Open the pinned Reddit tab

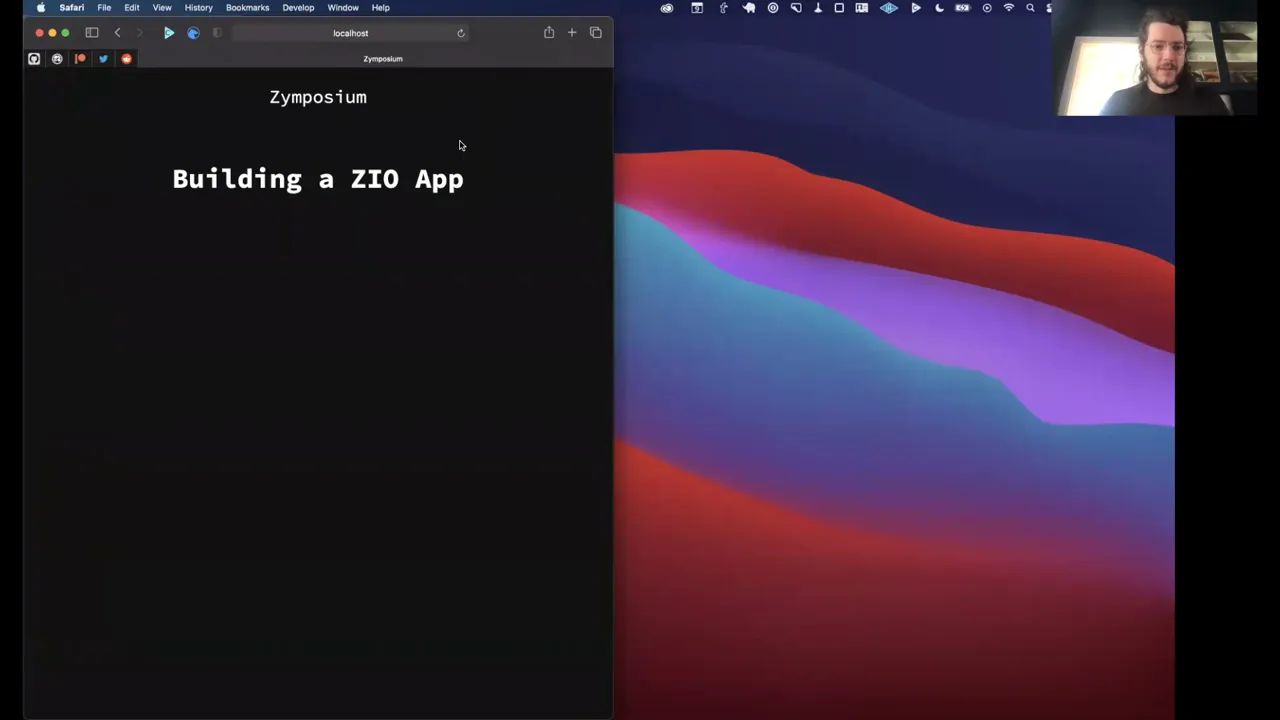click(x=126, y=59)
